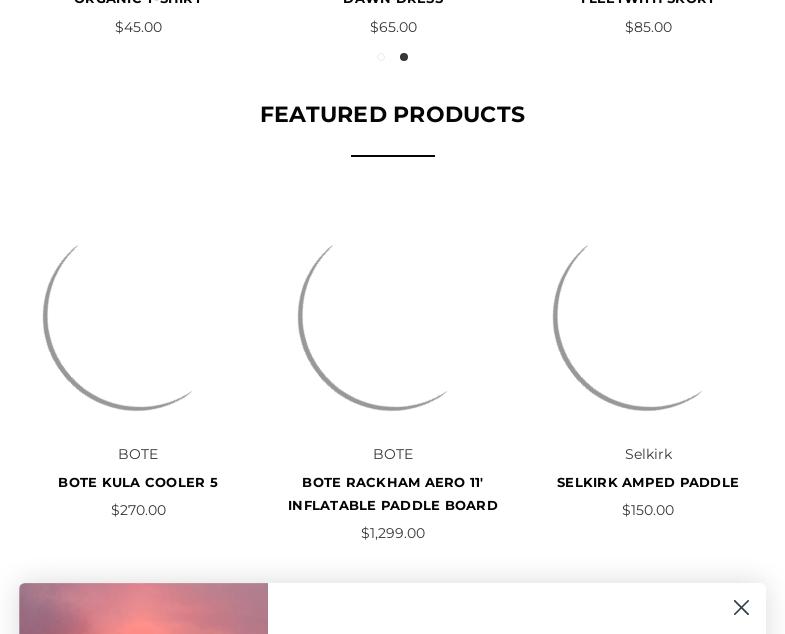Click the $270.00 price
The width and height of the screenshot is (785, 634).
coord(138,510)
